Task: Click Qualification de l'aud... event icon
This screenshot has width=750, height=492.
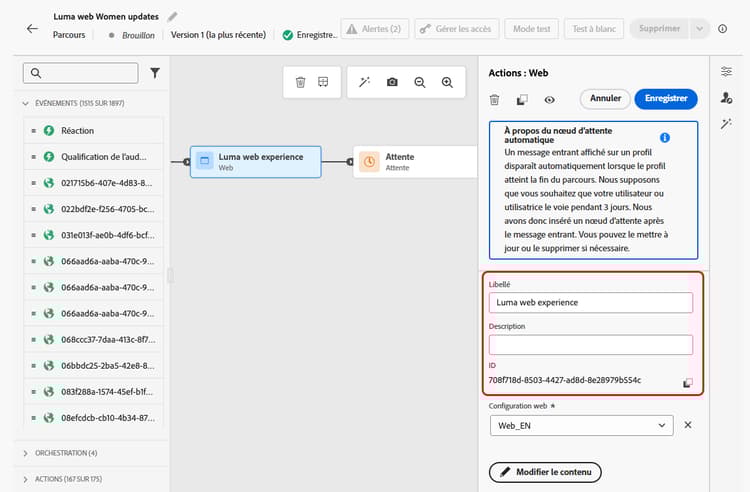Action: [49, 157]
